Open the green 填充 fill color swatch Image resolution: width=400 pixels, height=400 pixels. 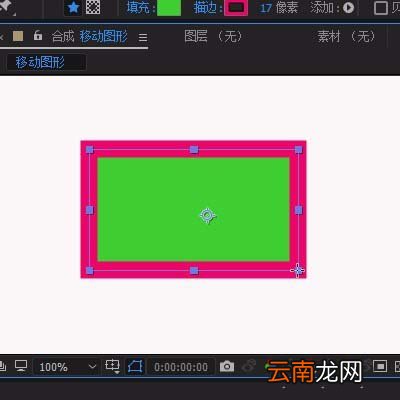pyautogui.click(x=169, y=8)
